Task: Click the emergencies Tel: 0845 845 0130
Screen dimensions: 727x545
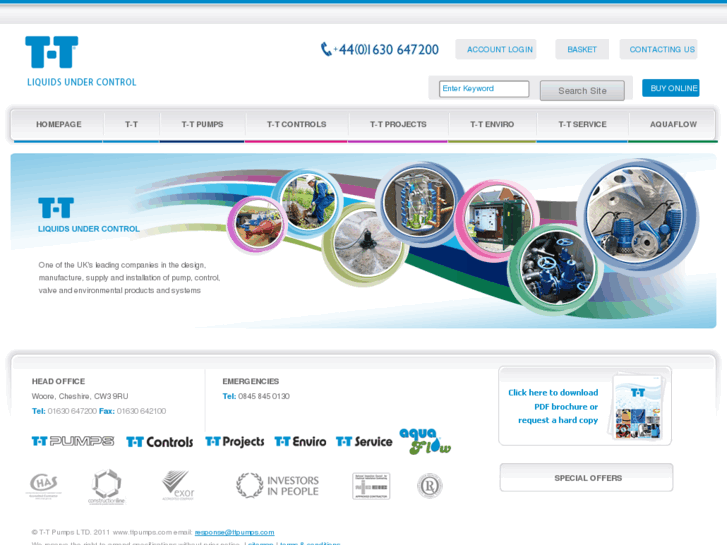Action: [256, 396]
